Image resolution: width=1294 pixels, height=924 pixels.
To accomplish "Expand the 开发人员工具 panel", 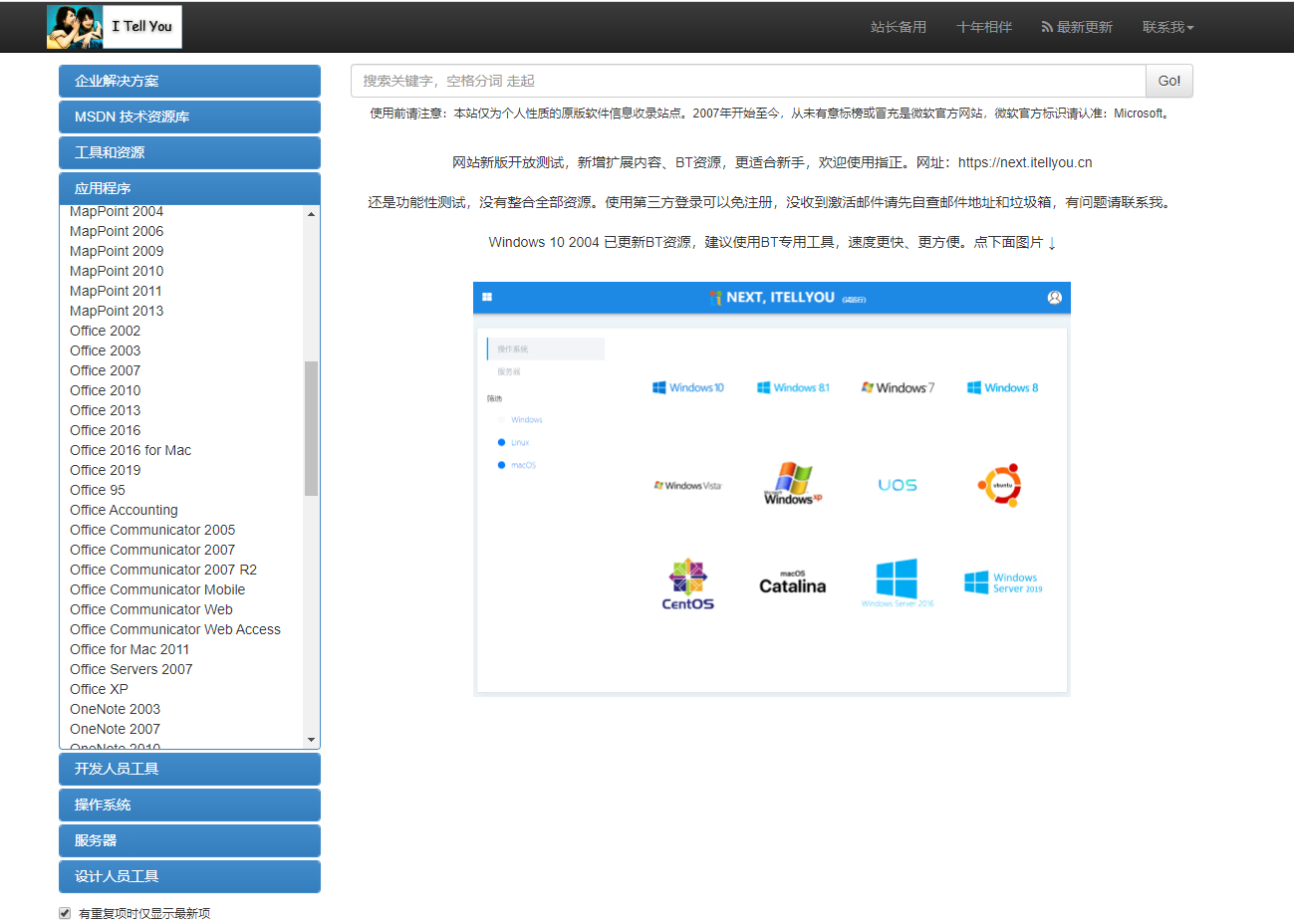I will [189, 769].
